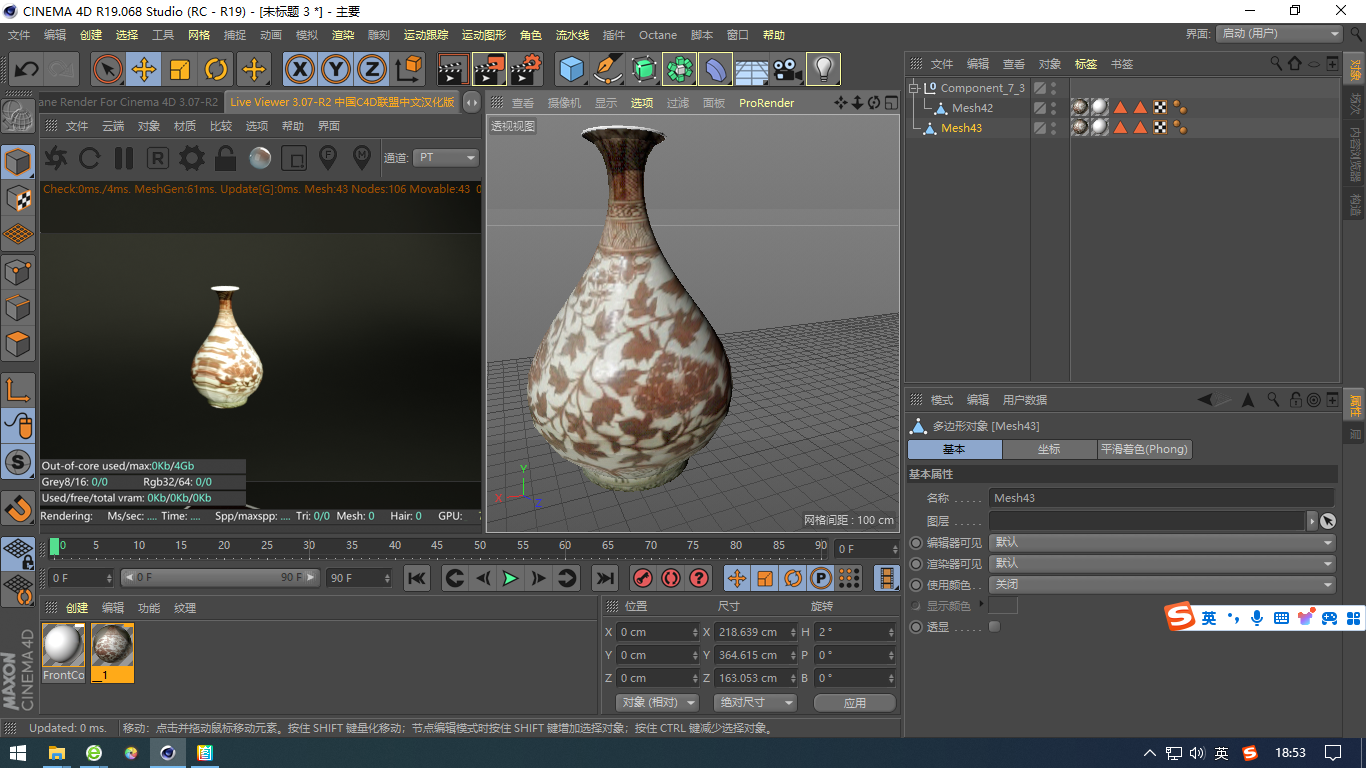Open 界面 layout dropdown 启动 (用户)
Image resolution: width=1366 pixels, height=768 pixels.
1279,34
